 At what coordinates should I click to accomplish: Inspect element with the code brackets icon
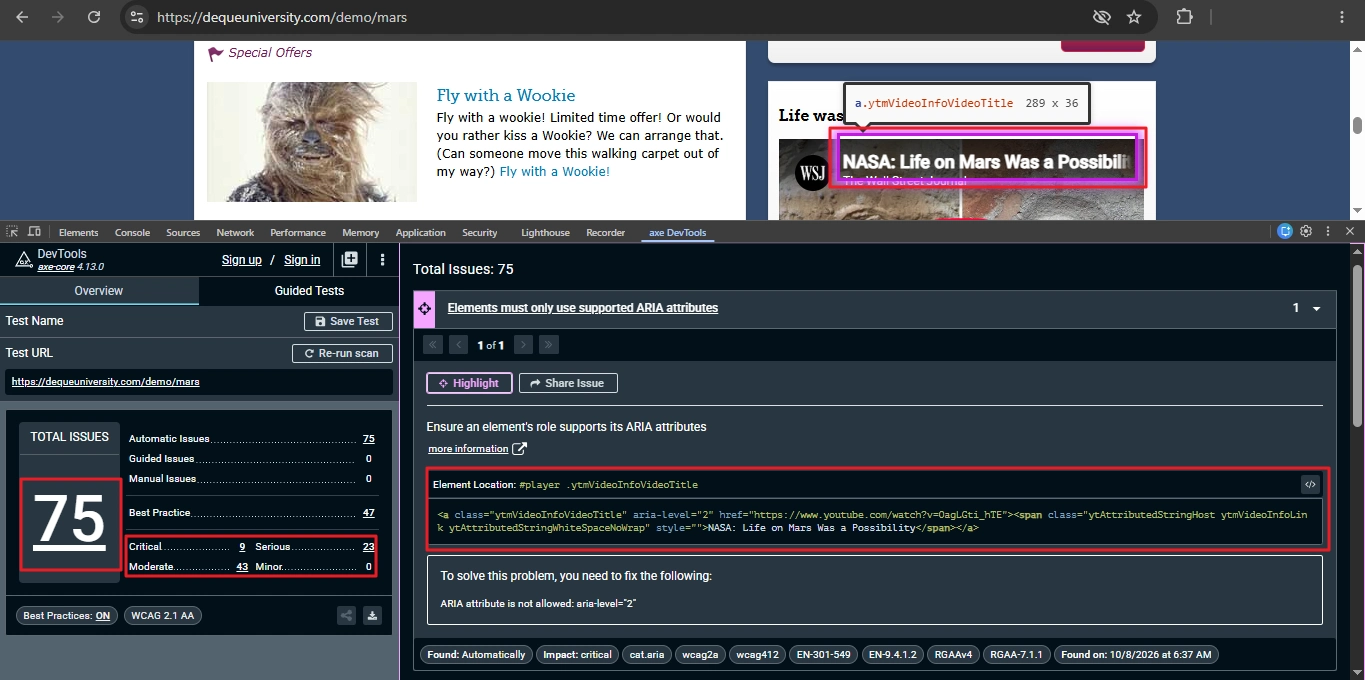click(1310, 485)
